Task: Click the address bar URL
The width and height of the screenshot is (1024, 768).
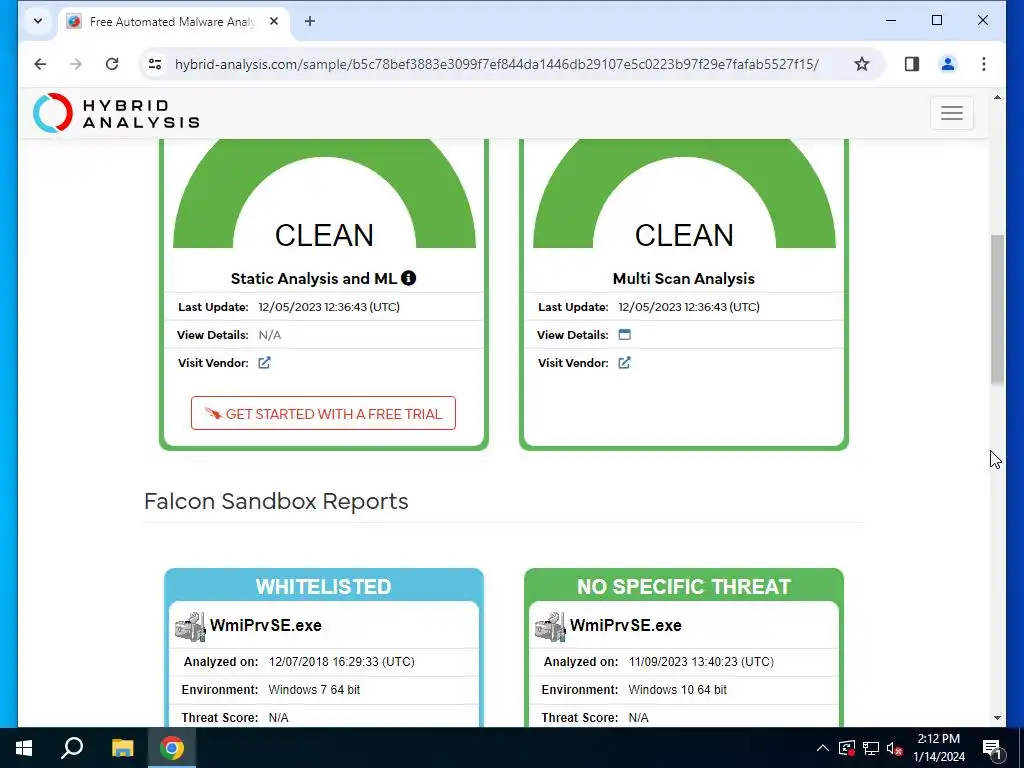Action: tap(496, 64)
